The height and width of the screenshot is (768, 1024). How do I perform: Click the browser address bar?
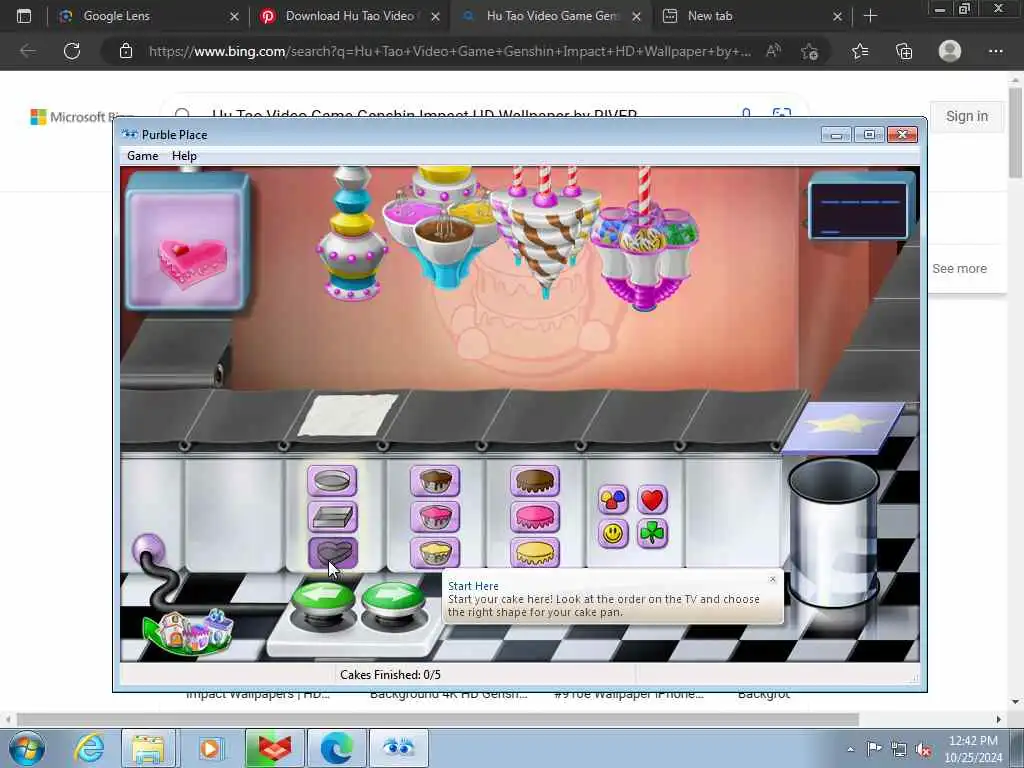coord(449,51)
